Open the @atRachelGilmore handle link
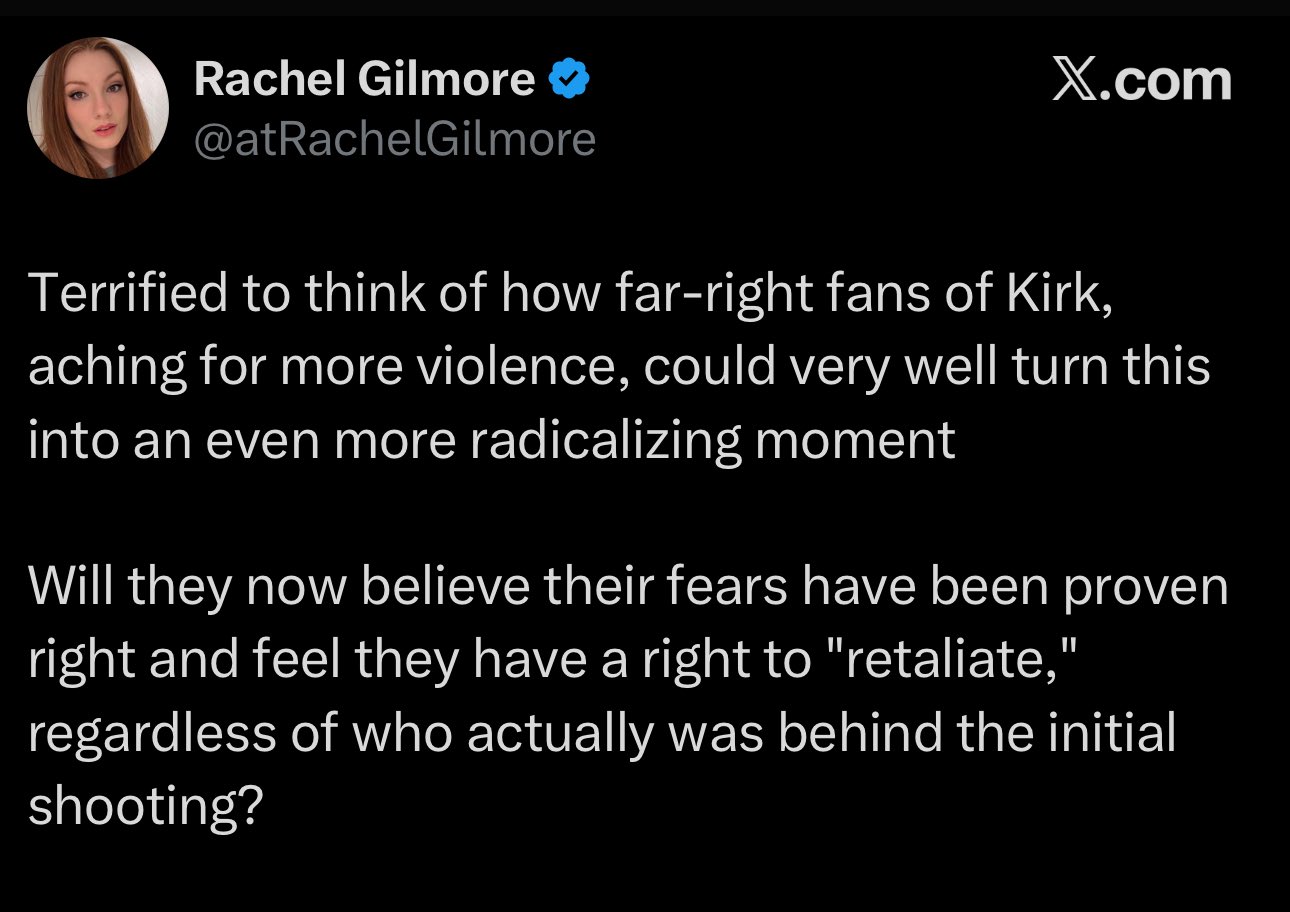Screen dimensions: 1290x912 pyautogui.click(x=394, y=139)
